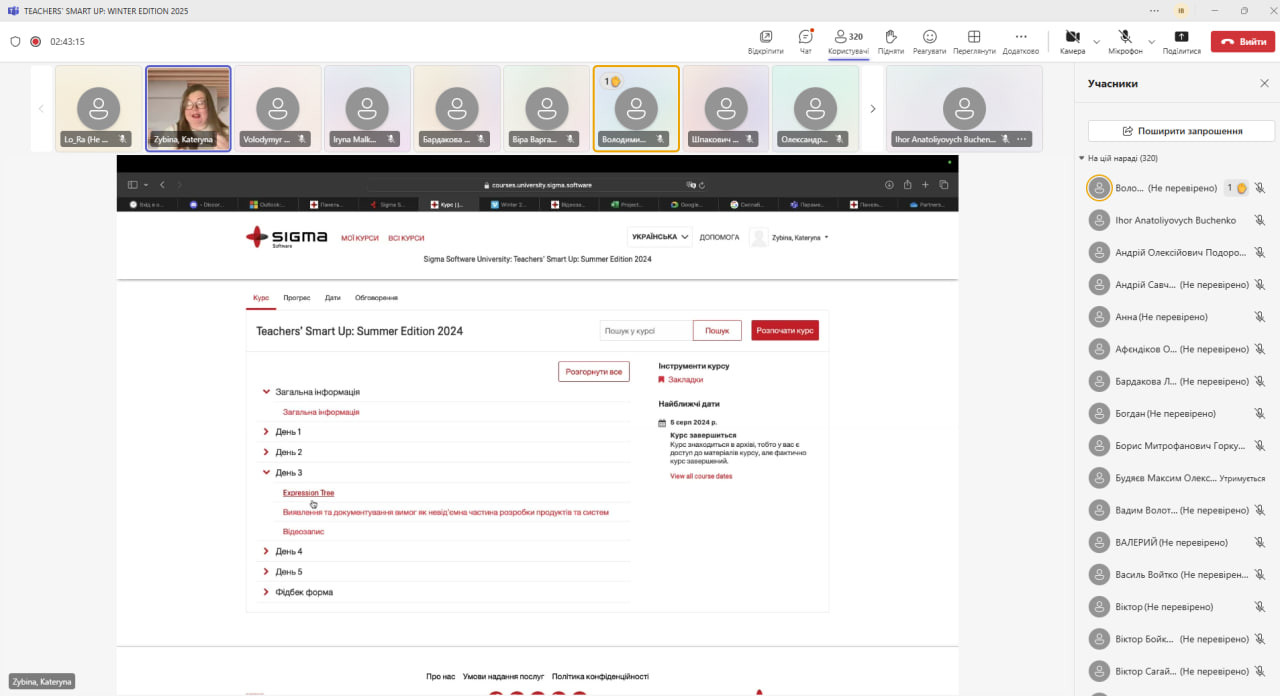Click muted mic icon for Андрій Савч
Viewport: 1280px width, 696px height.
point(1260,285)
